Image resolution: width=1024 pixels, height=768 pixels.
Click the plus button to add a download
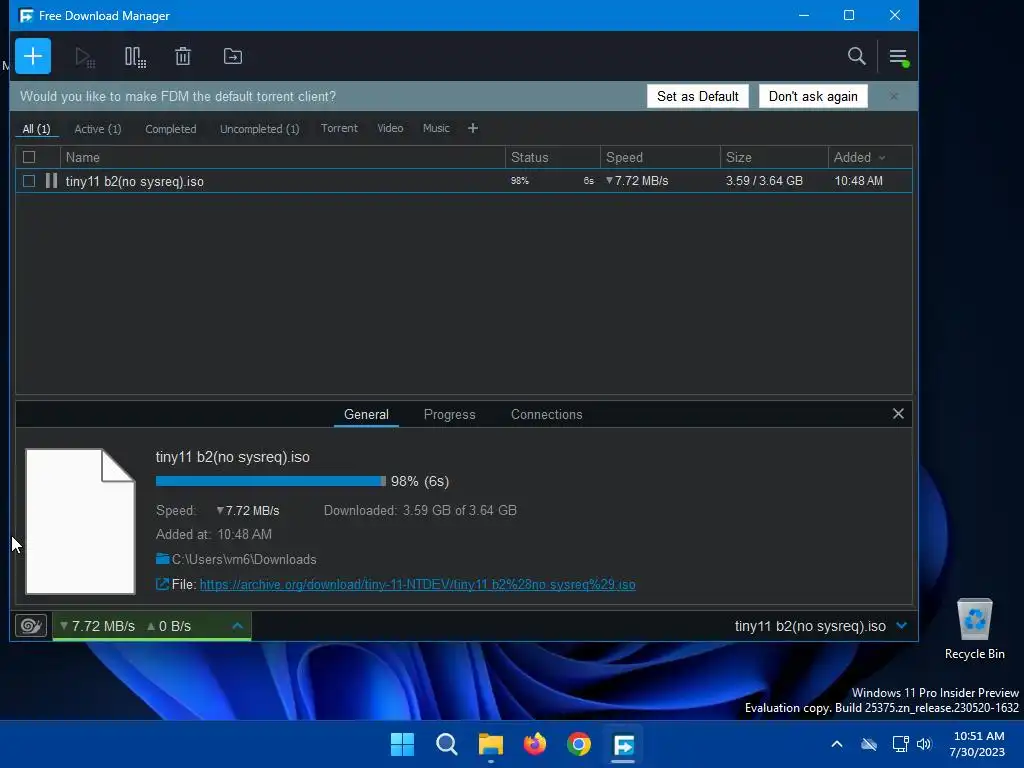coord(33,56)
